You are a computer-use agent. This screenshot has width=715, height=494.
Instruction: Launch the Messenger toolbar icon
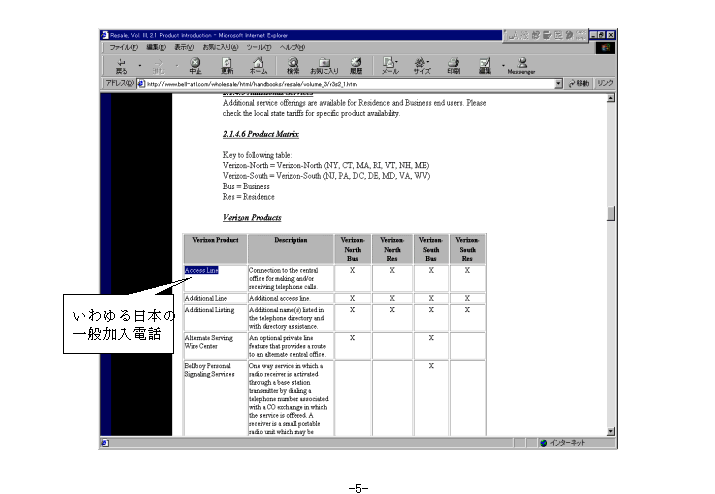point(521,66)
